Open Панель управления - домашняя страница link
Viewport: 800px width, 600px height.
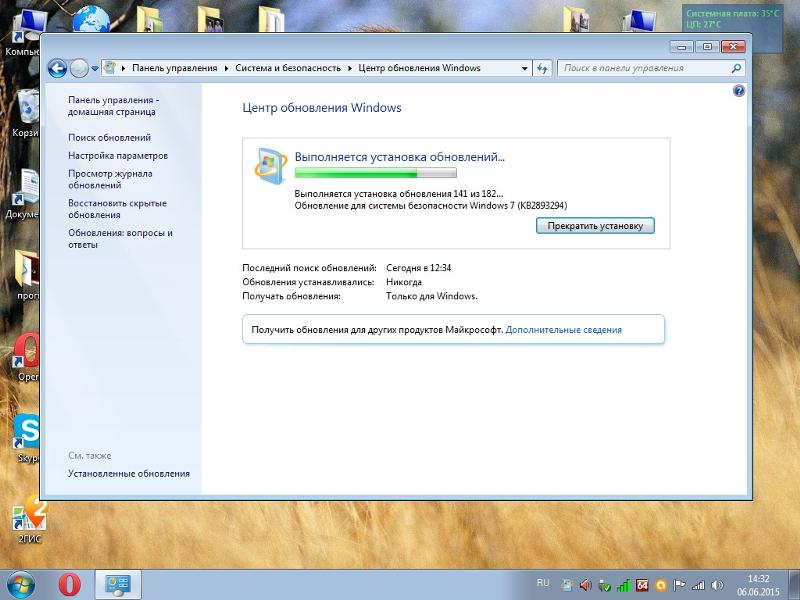113,106
